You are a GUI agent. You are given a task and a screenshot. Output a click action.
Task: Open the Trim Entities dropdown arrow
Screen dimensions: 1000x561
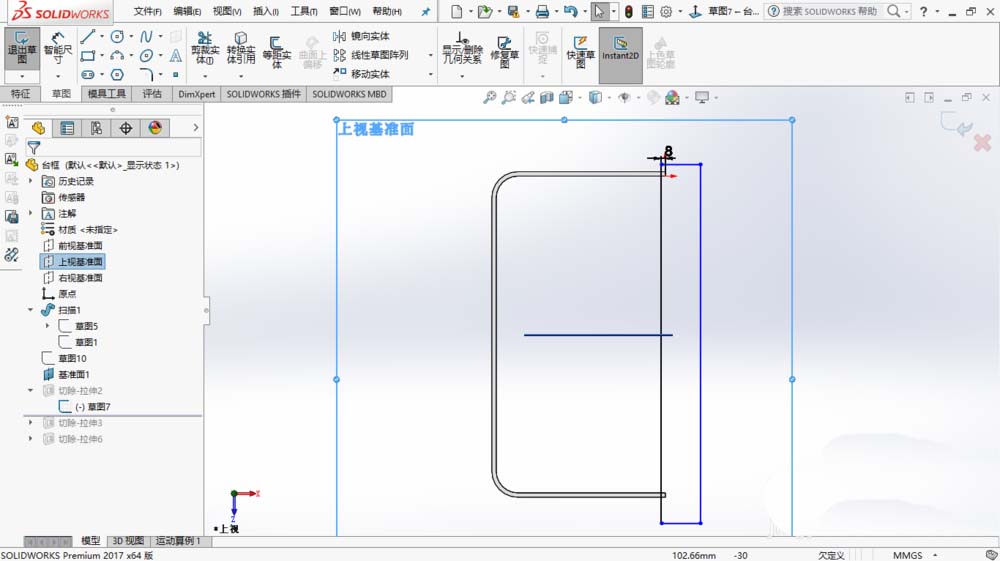tap(205, 75)
